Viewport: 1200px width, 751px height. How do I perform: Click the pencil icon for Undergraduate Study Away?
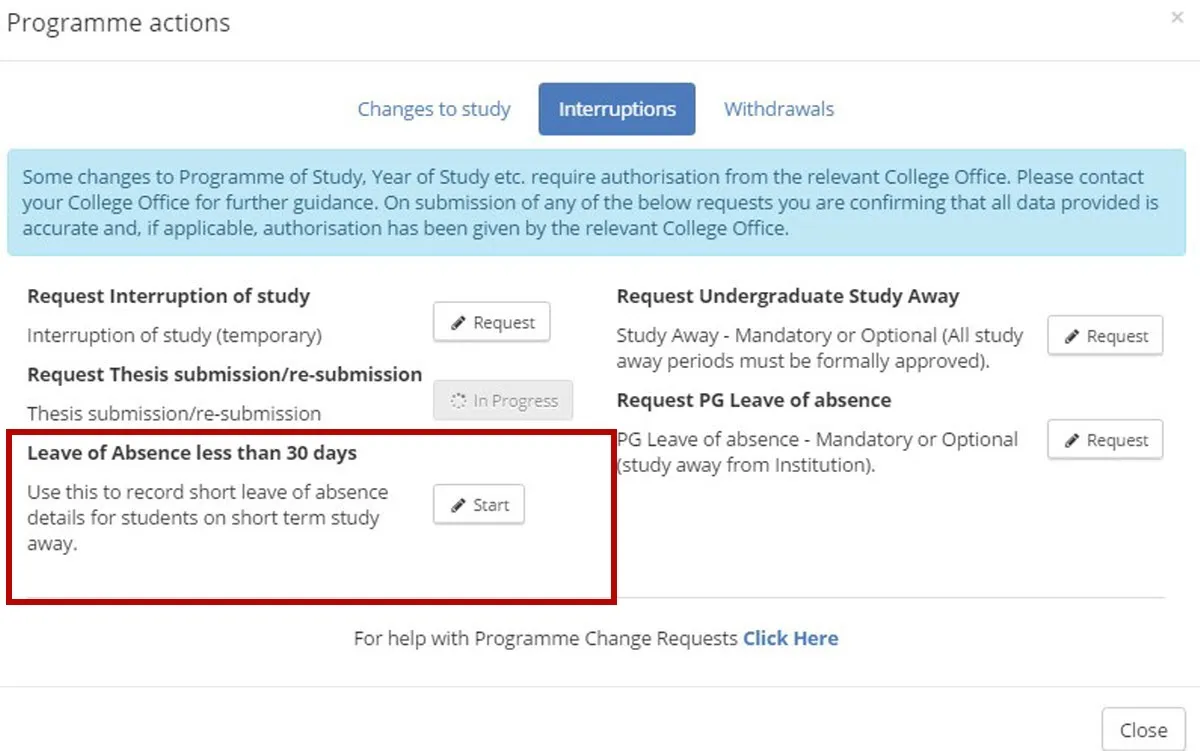click(1072, 337)
